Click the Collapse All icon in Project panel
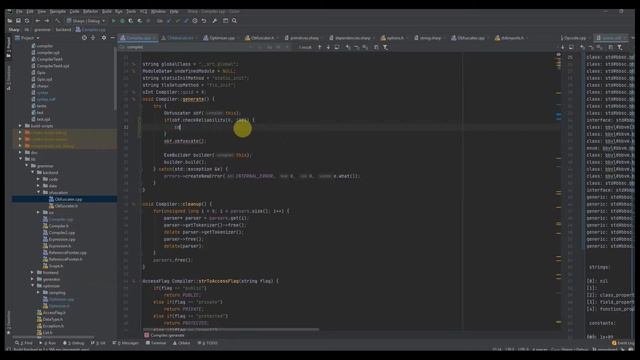Viewport: 640px width, 360px height. coord(93,38)
